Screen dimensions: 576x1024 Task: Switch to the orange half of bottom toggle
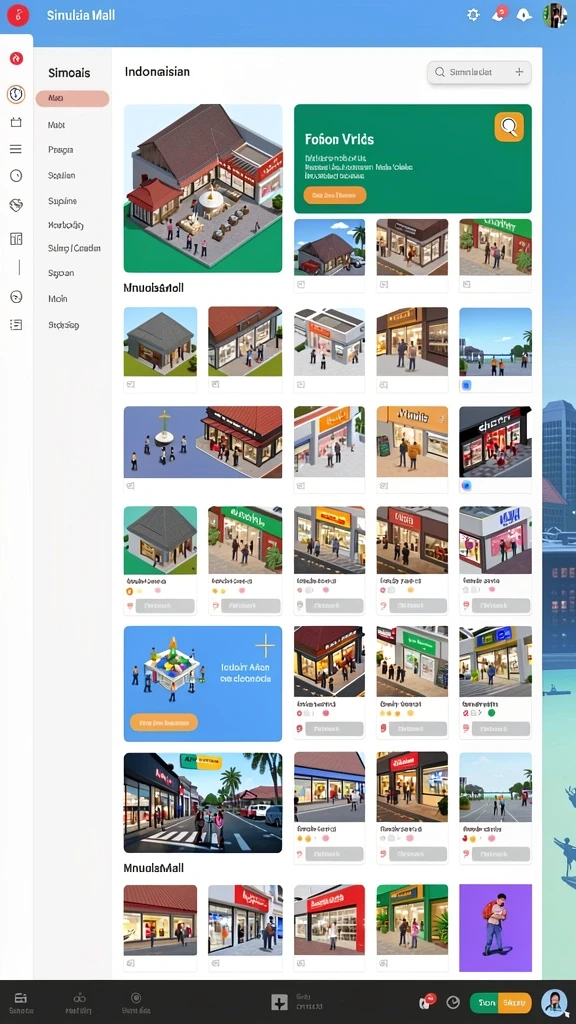coord(516,1002)
